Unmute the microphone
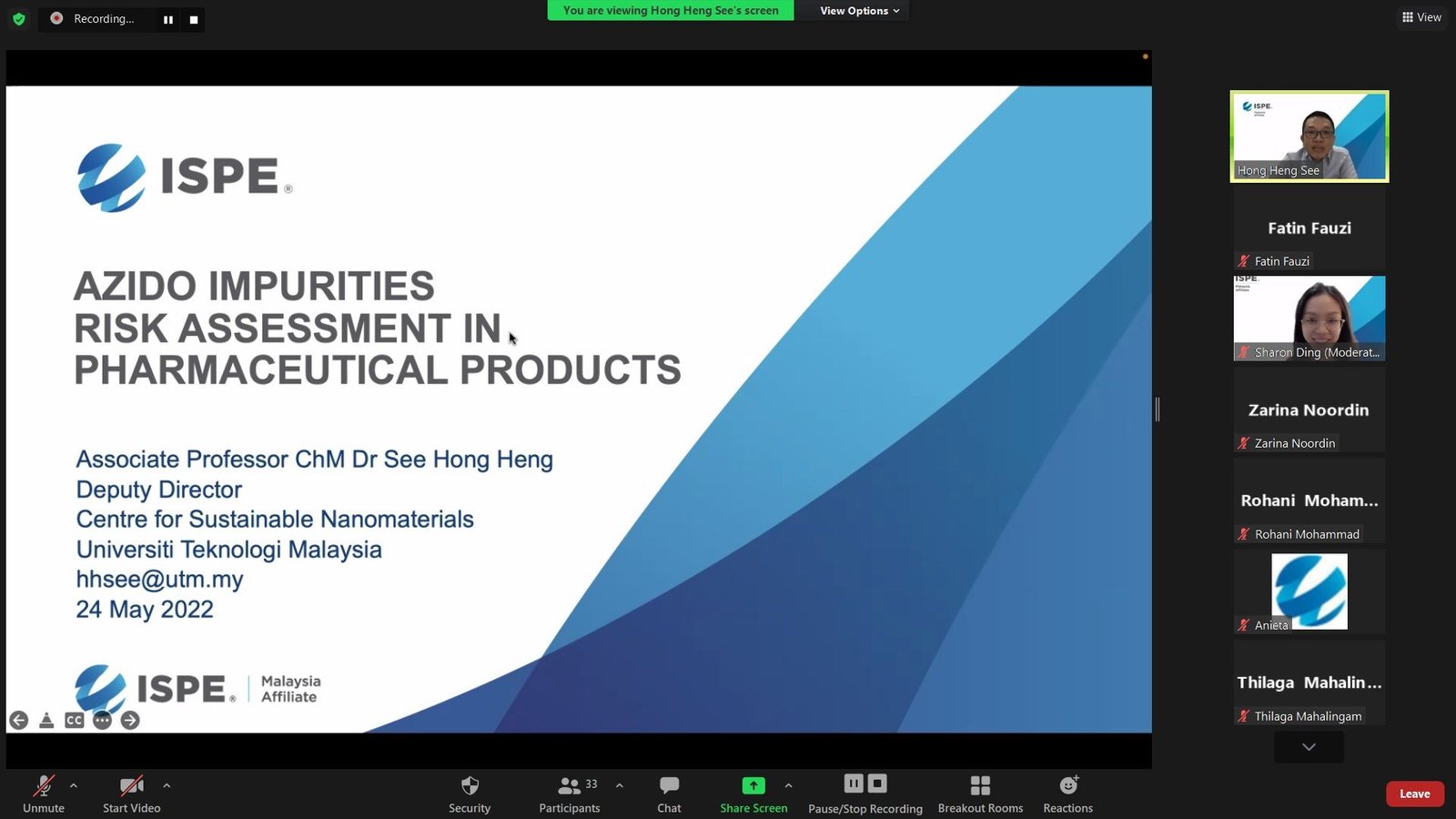Screen dimensions: 1456x819 pyautogui.click(x=44, y=786)
